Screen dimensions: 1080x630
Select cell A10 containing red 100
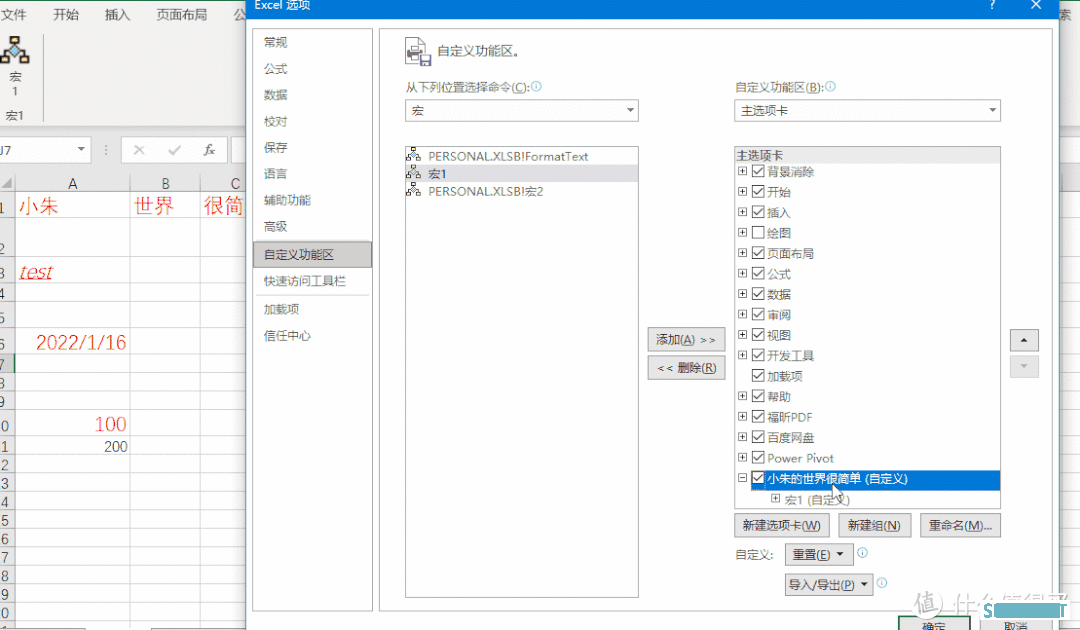72,423
